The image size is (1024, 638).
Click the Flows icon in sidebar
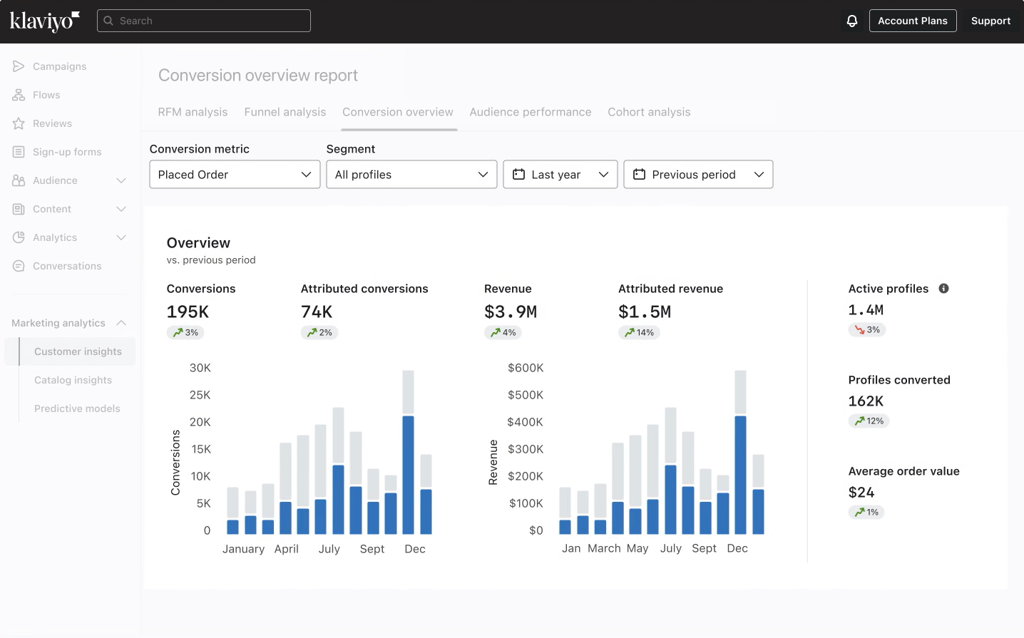[18, 95]
